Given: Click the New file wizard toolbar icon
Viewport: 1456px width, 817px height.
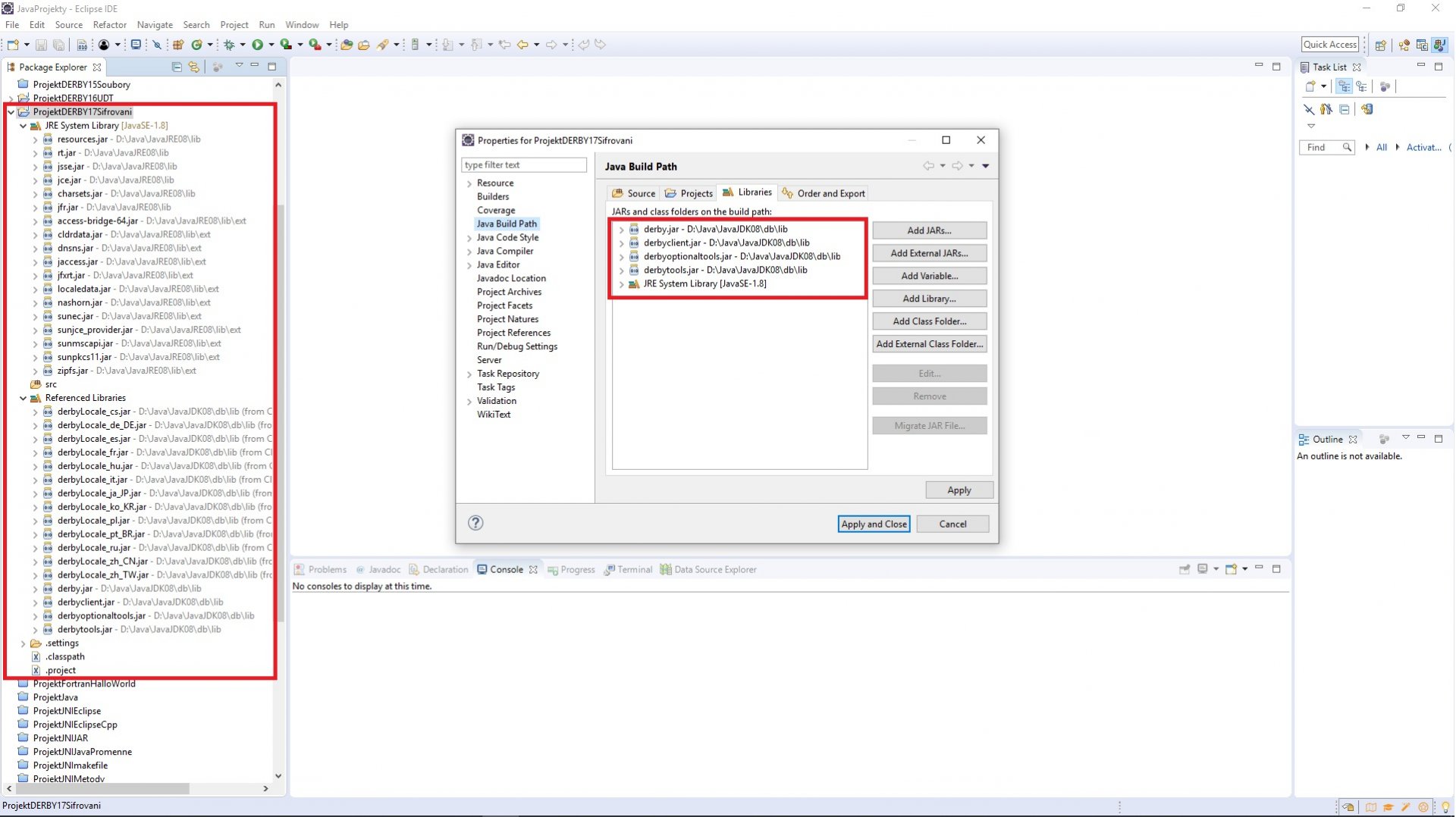Looking at the screenshot, I should coord(13,45).
